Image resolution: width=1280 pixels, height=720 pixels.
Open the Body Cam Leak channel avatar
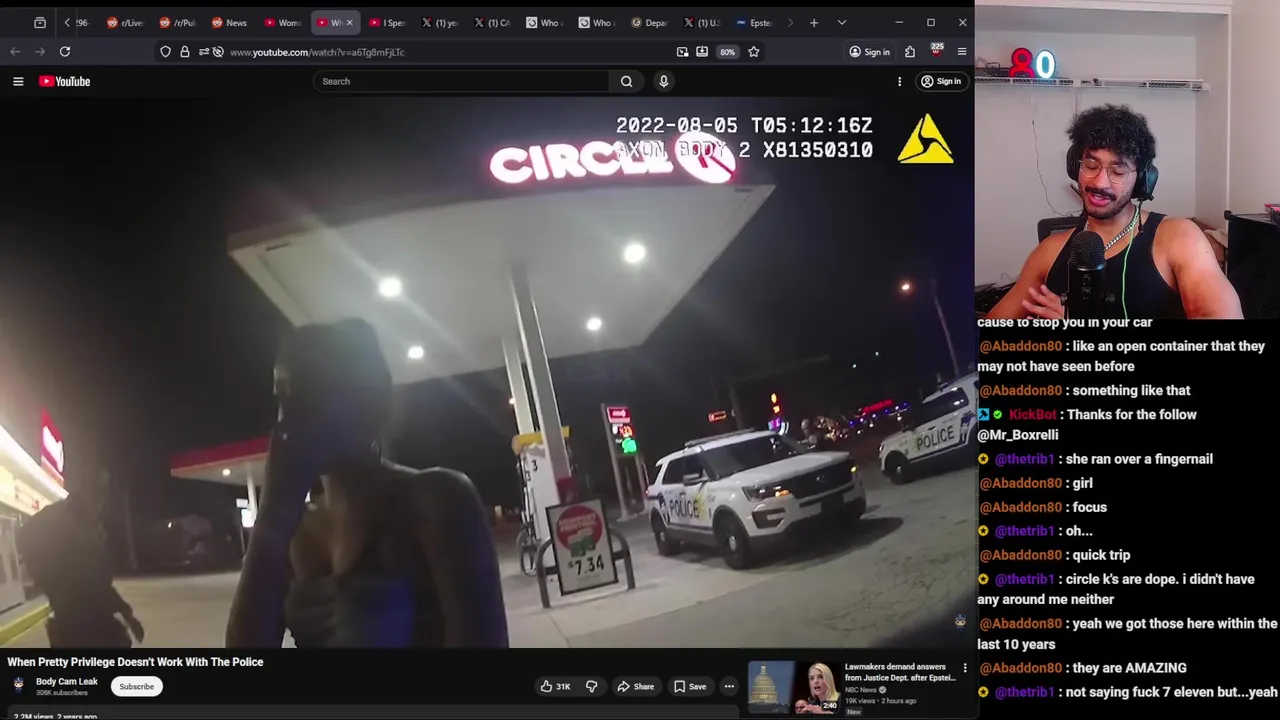[x=18, y=685]
